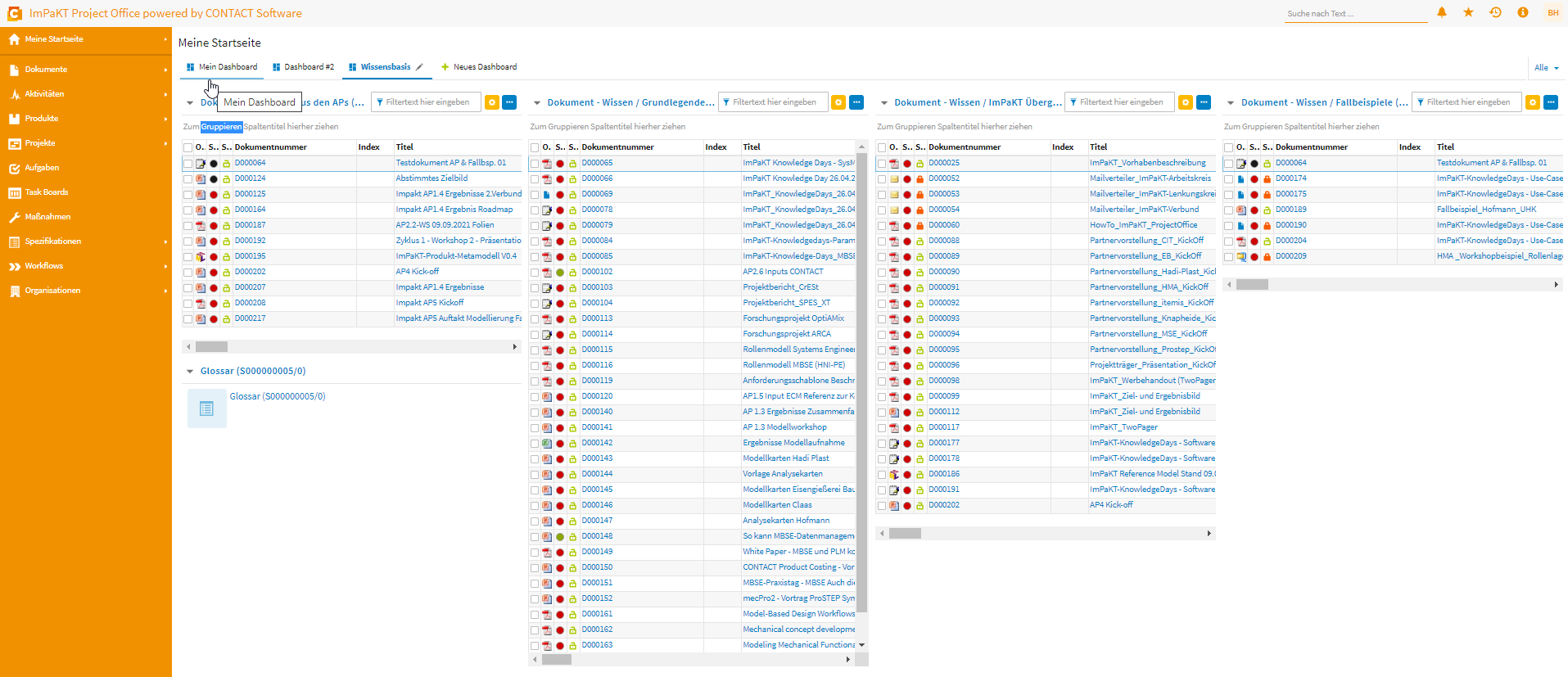1568x677 pixels.
Task: Open the Fallbeispiel_Hofmann_UHK link
Action: click(1486, 210)
